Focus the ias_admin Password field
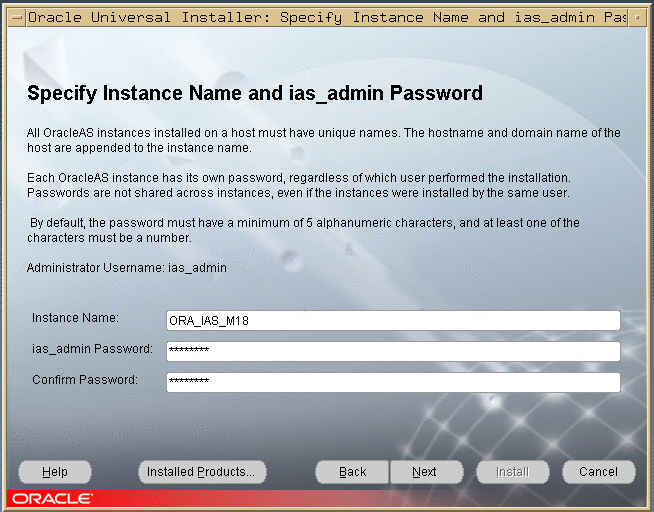Viewport: 654px width, 512px height. (x=393, y=351)
